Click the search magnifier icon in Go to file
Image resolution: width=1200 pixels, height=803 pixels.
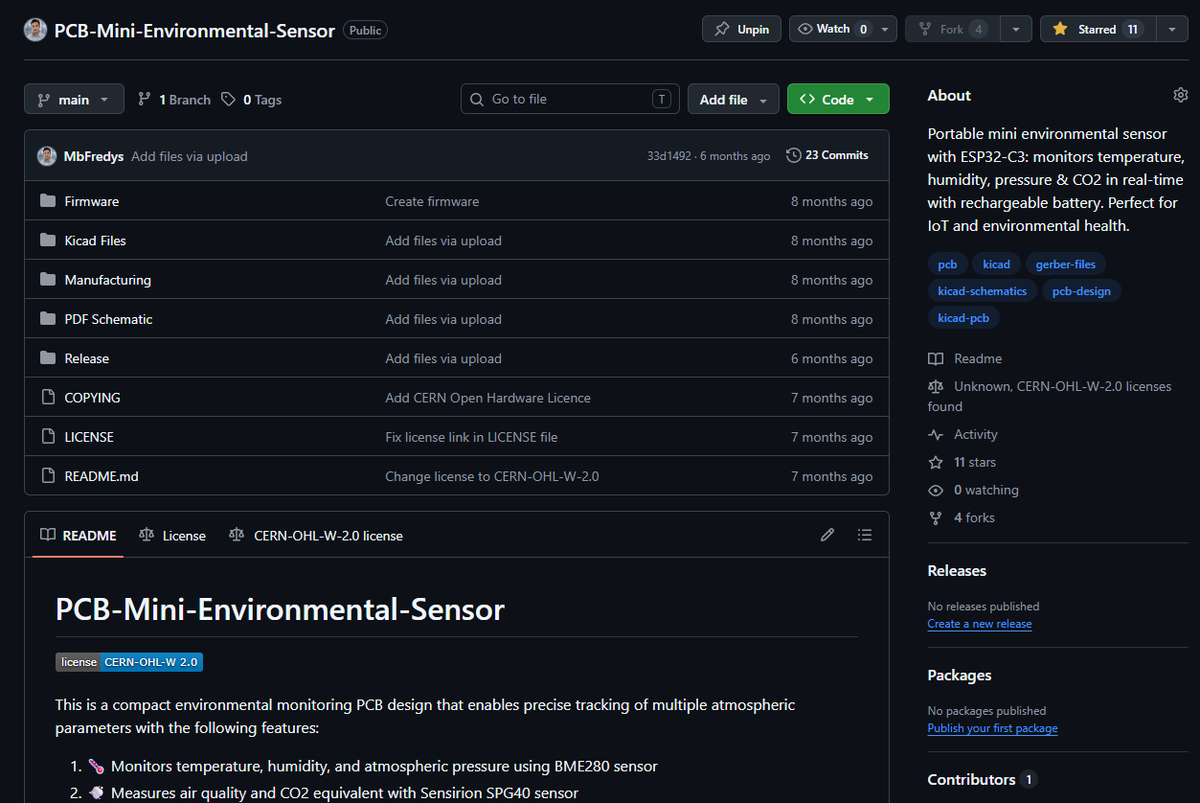477,99
